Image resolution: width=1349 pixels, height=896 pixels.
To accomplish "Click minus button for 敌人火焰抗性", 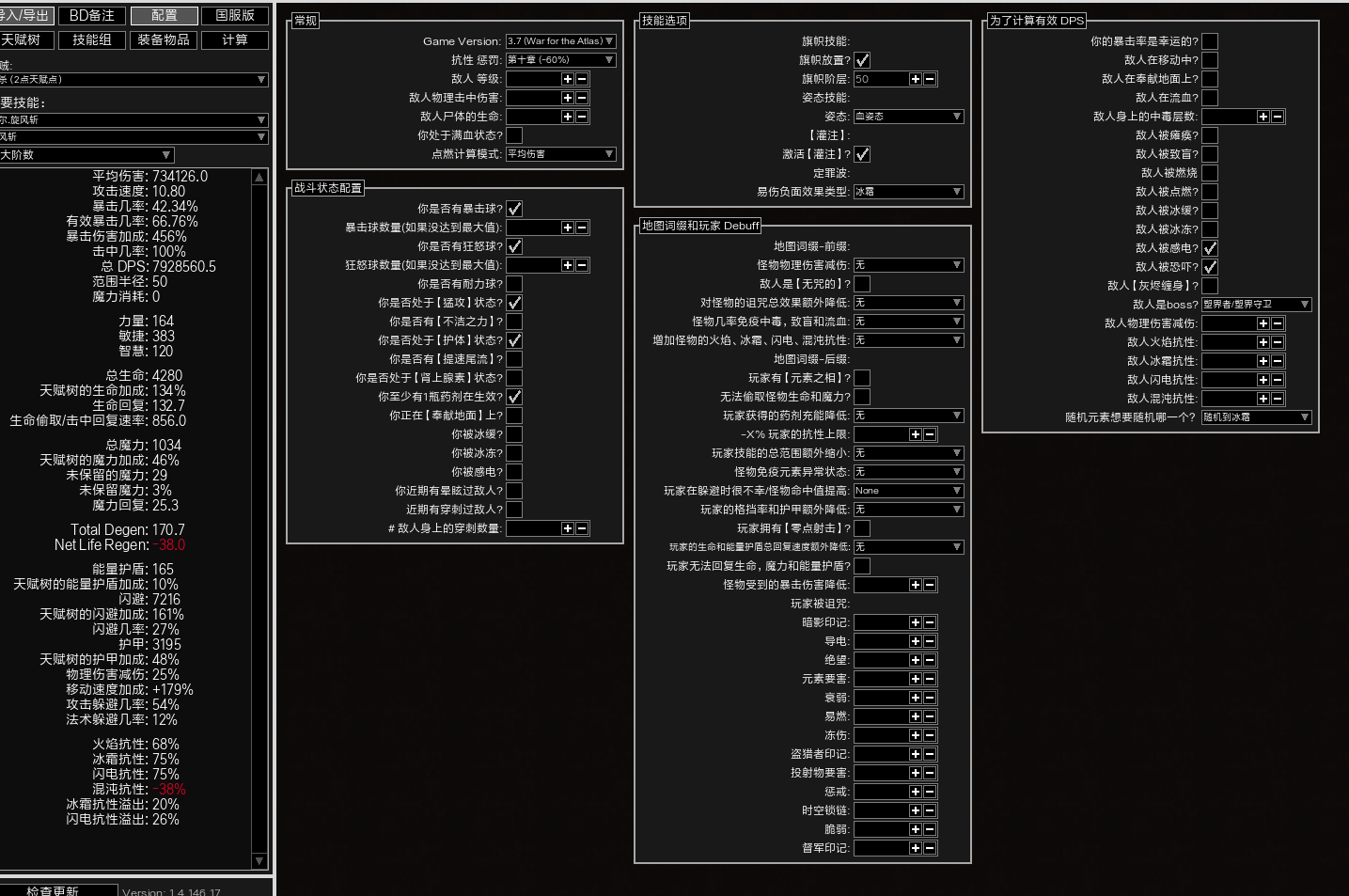I will (1278, 342).
